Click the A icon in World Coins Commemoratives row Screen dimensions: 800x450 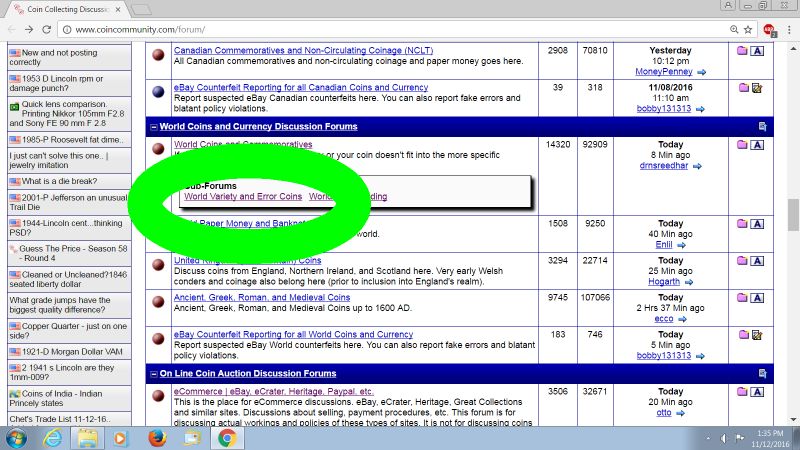[x=757, y=145]
